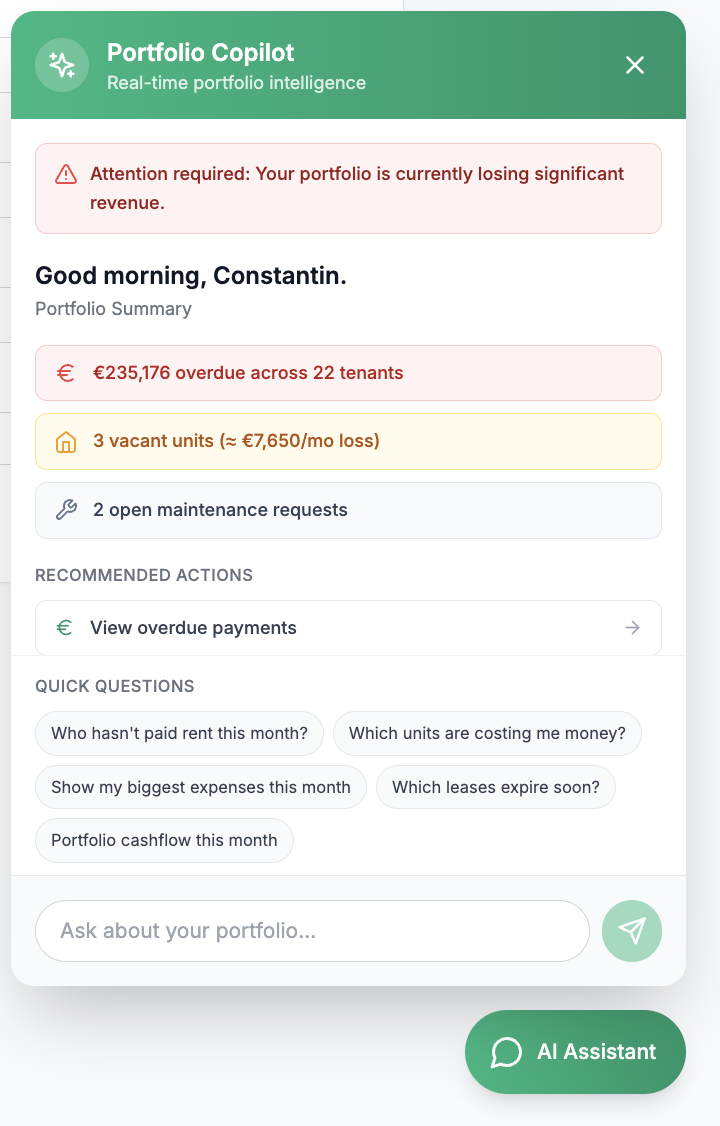
Task: Click the euro icon beside overdue tenants alert
Action: 65,372
